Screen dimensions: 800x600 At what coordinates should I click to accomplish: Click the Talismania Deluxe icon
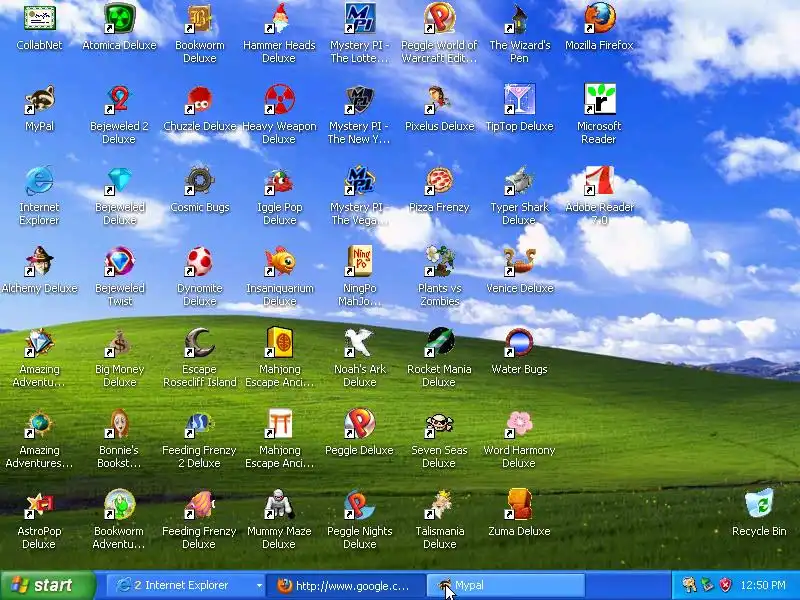[x=439, y=505]
